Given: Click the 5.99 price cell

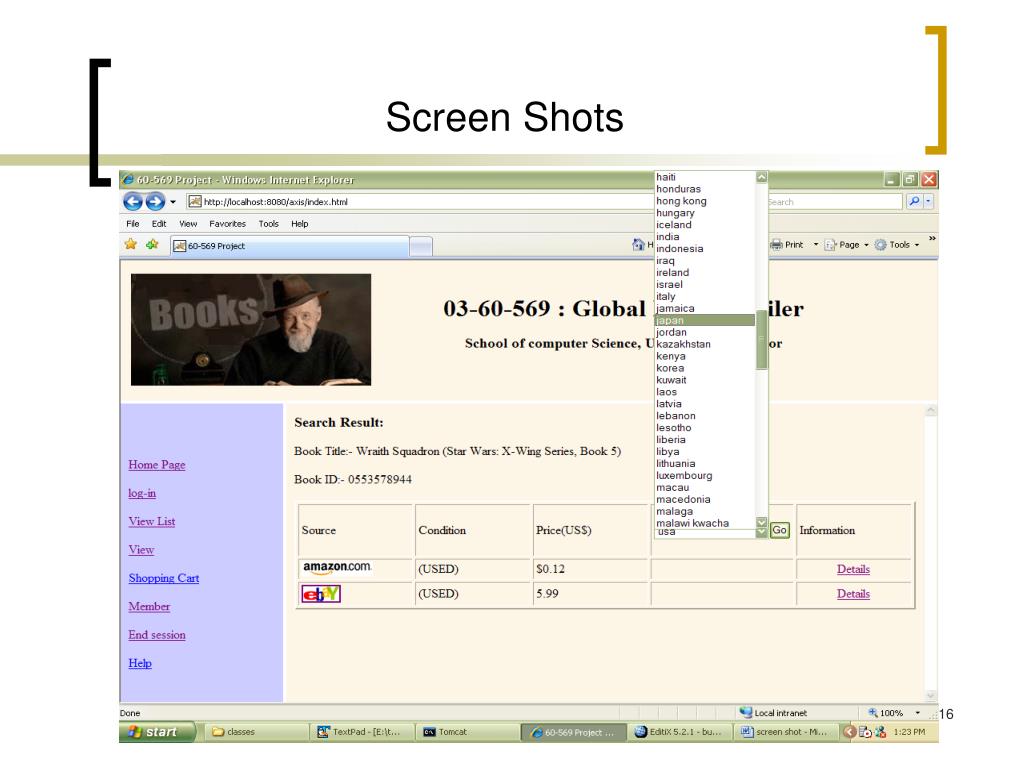Looking at the screenshot, I should pyautogui.click(x=591, y=594).
